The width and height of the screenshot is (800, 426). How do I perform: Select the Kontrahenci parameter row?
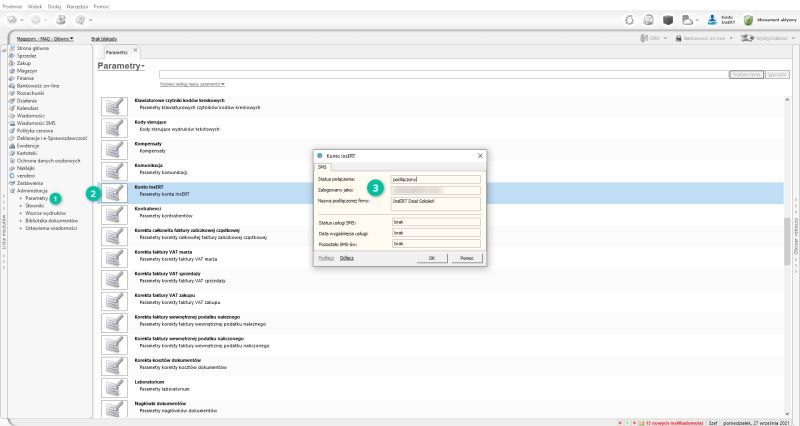[442, 215]
